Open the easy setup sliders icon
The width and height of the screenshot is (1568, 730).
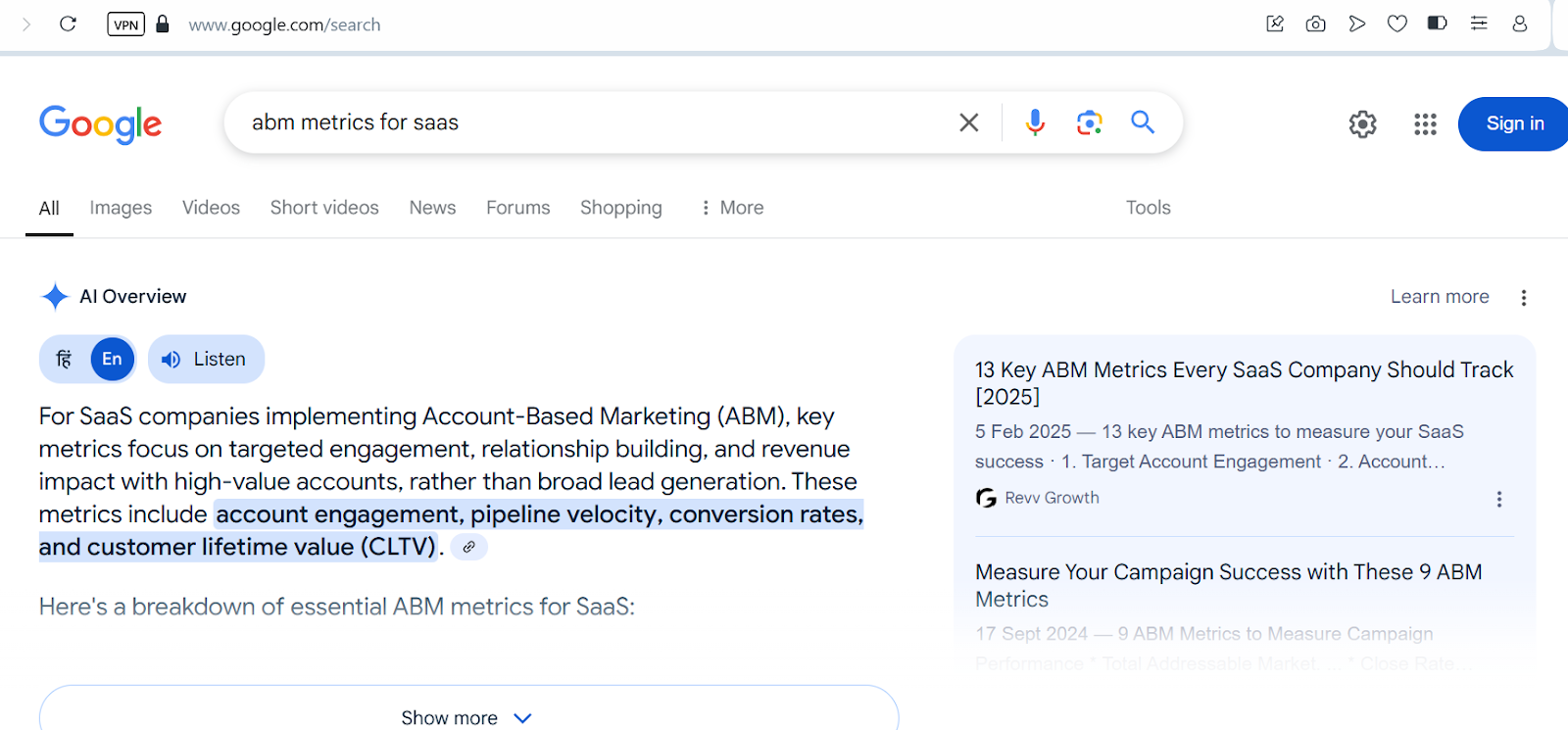pyautogui.click(x=1479, y=24)
